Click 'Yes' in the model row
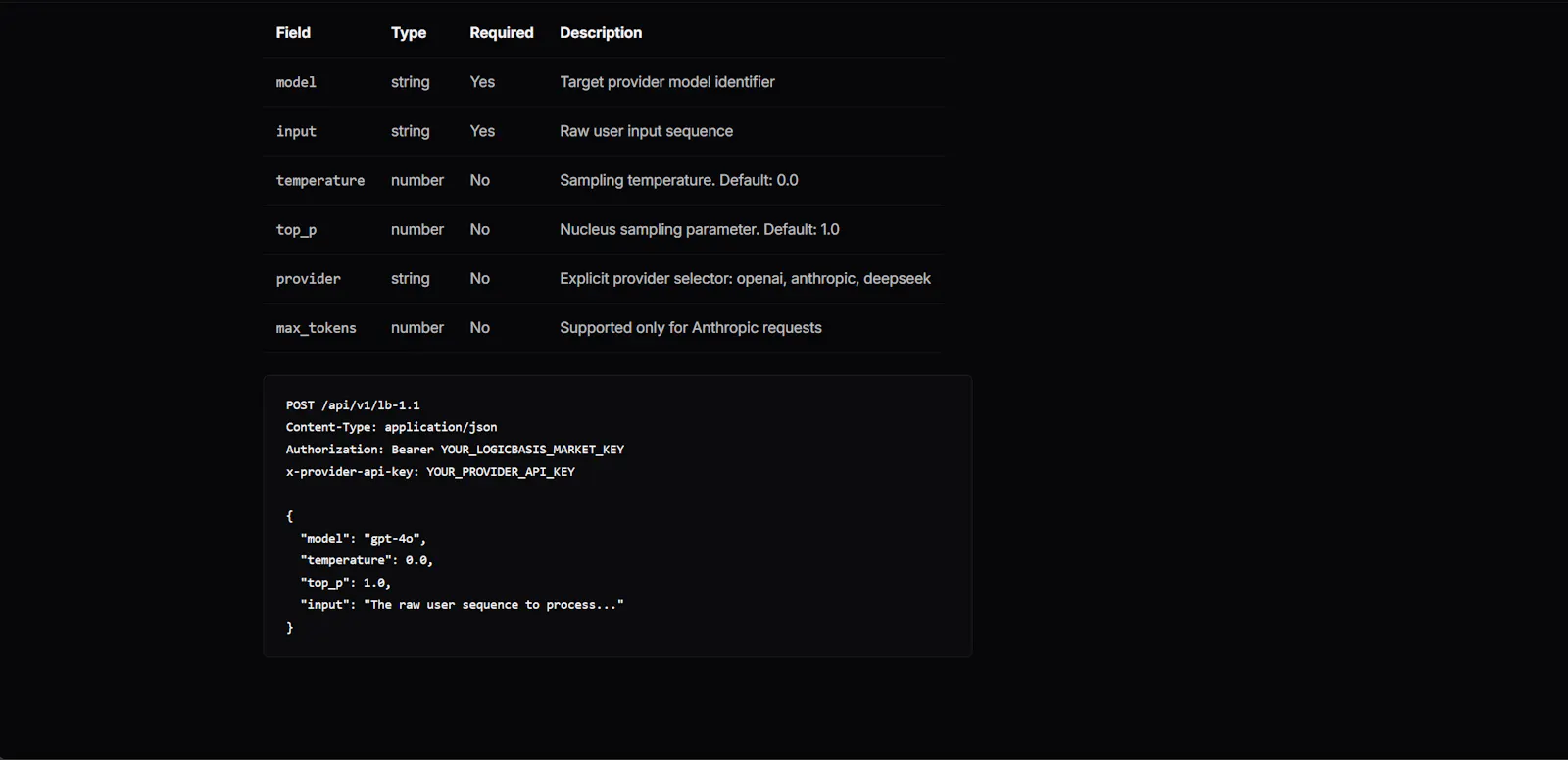This screenshot has width=1568, height=760. point(482,82)
